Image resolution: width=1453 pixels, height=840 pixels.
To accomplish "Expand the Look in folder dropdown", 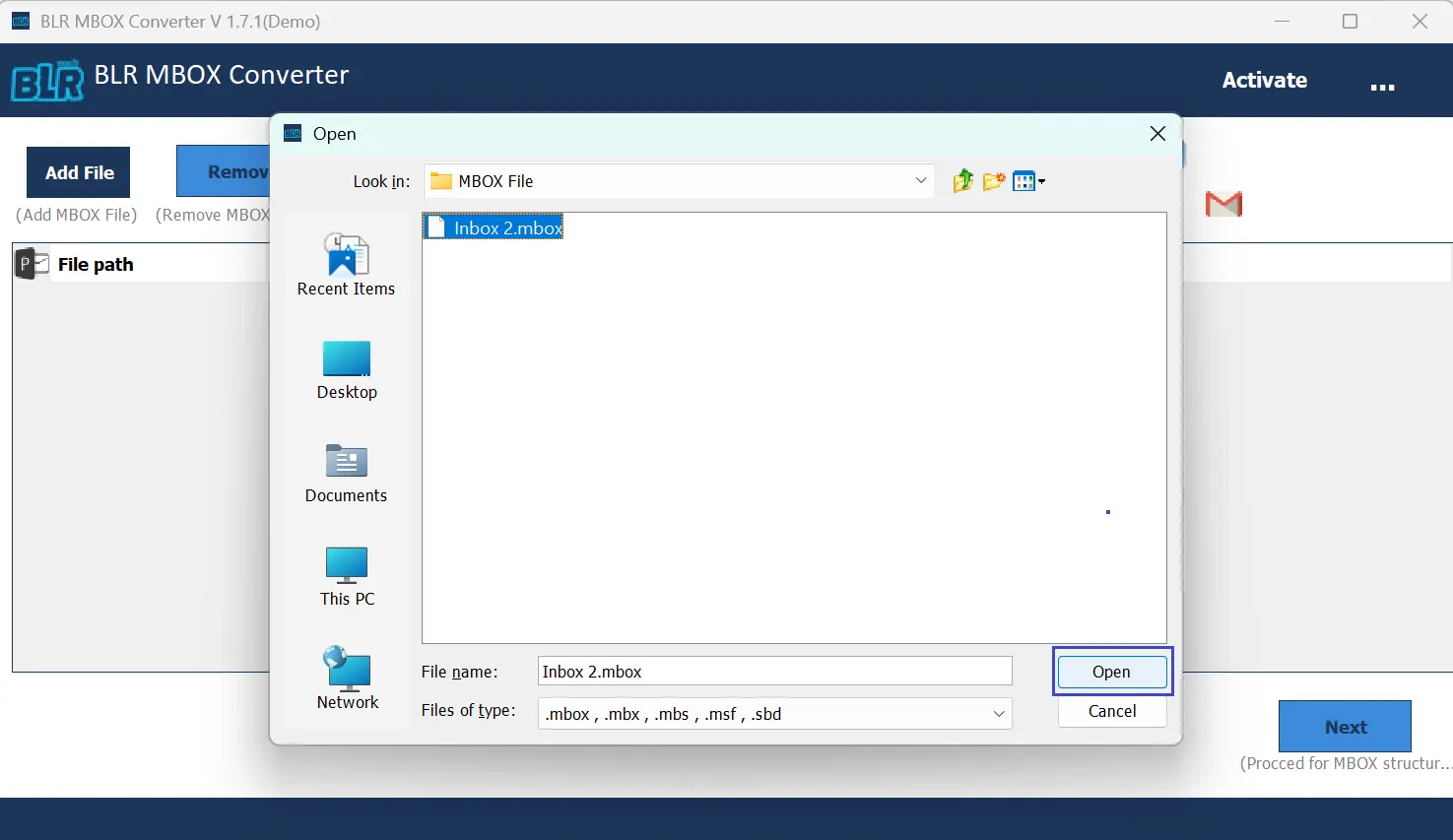I will tap(920, 181).
